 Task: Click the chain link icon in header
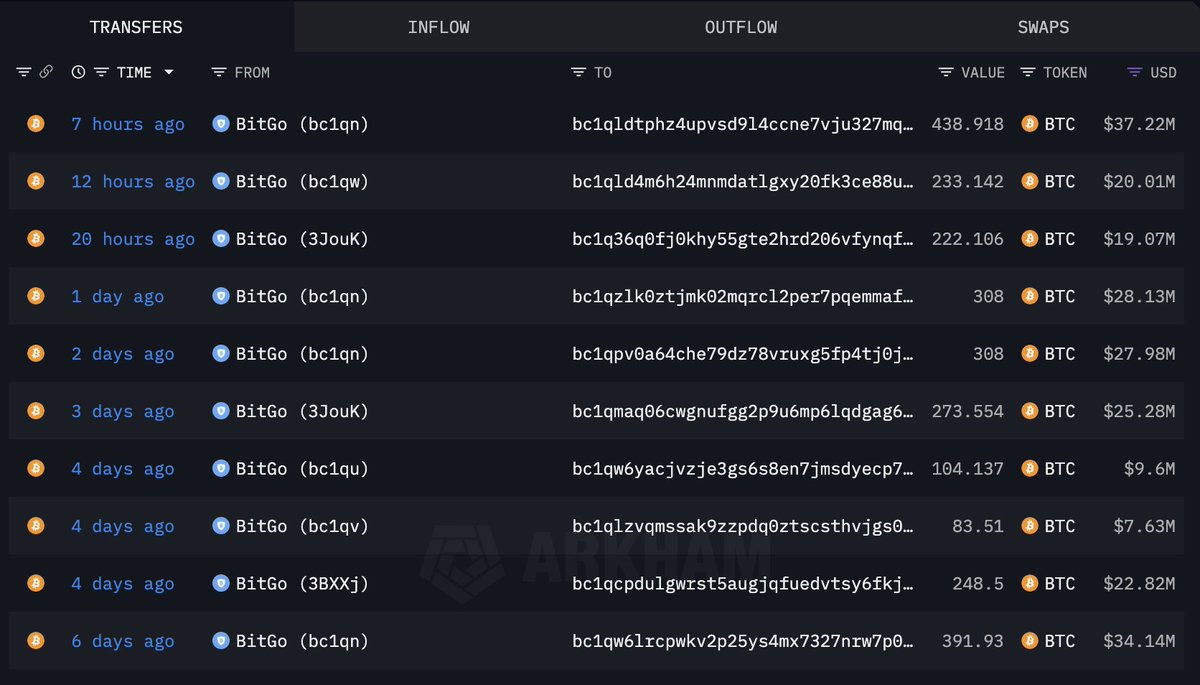(46, 72)
